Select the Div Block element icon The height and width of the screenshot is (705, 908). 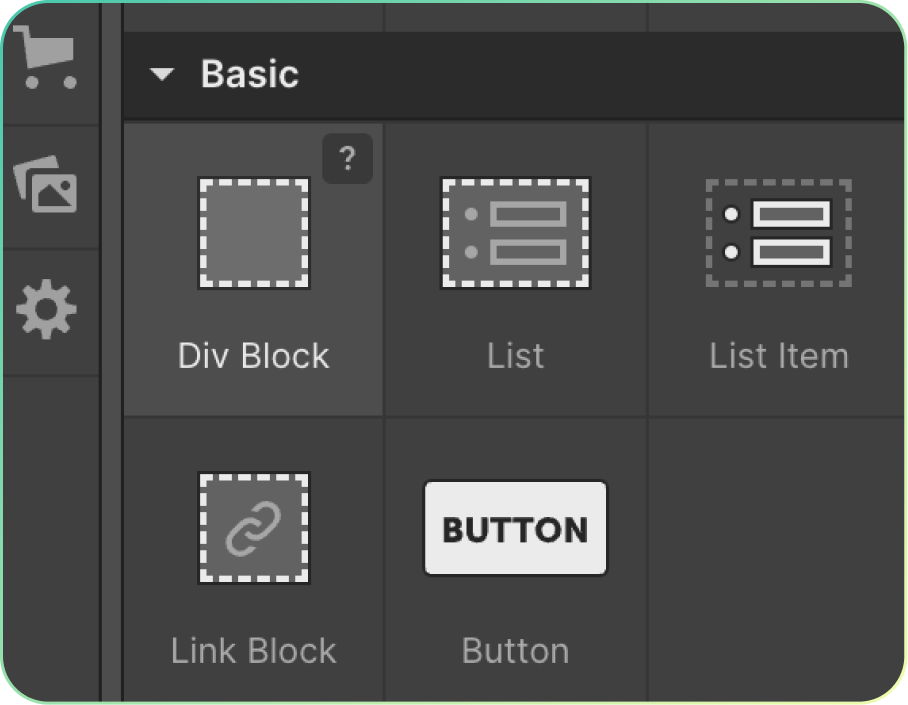(x=253, y=234)
